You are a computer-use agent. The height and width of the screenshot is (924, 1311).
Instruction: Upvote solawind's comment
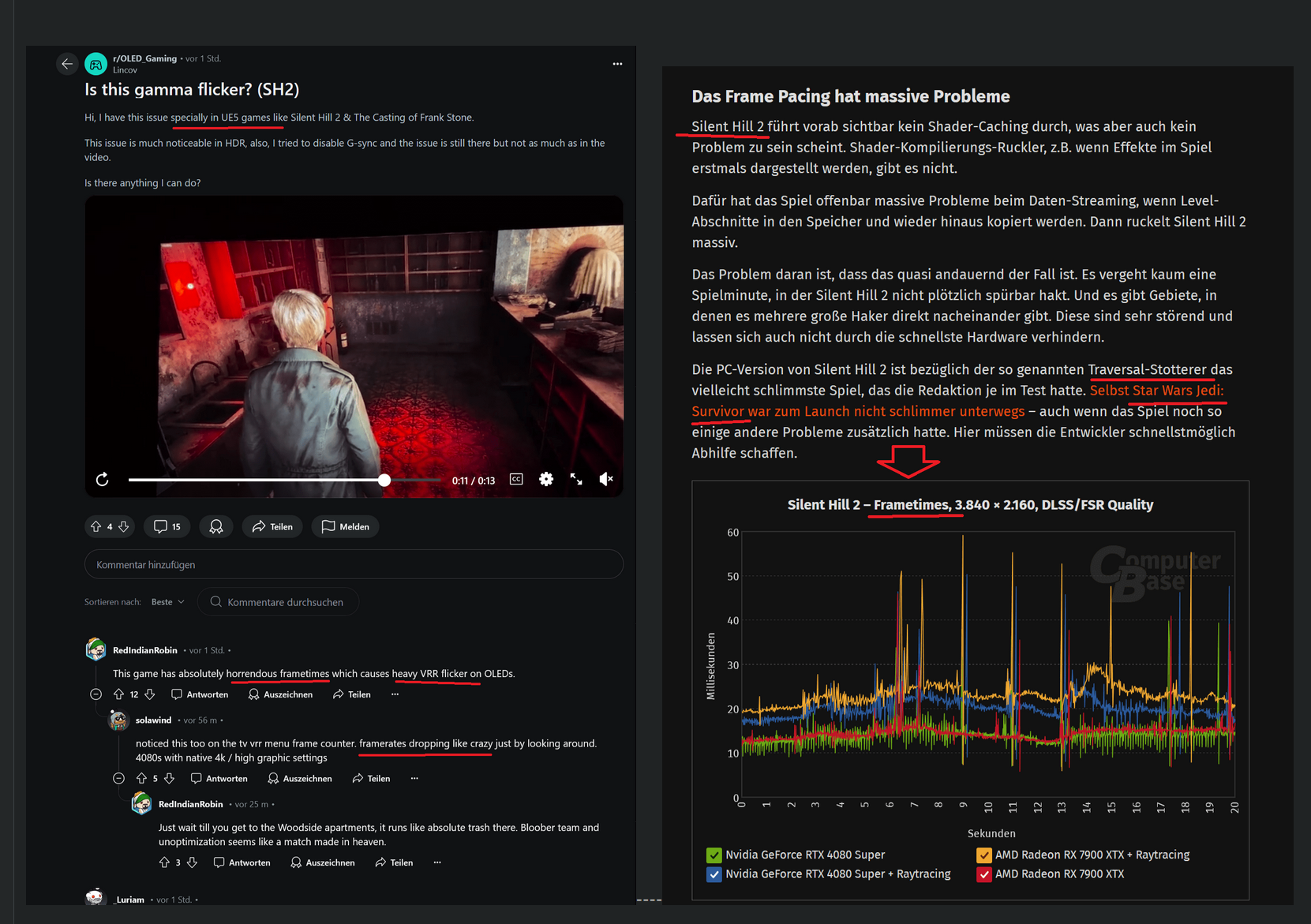pyautogui.click(x=142, y=778)
